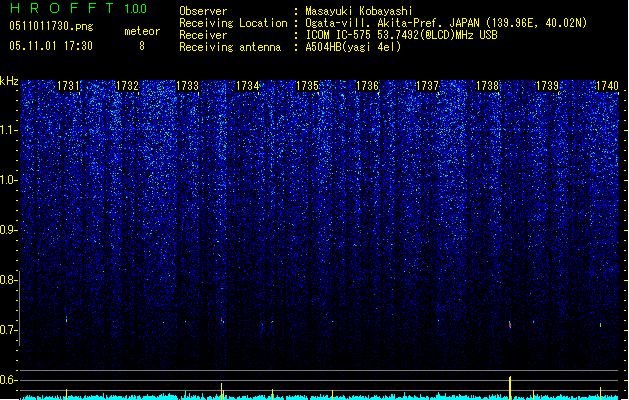Click the 1732 time marker
The height and width of the screenshot is (400, 629).
[127, 86]
